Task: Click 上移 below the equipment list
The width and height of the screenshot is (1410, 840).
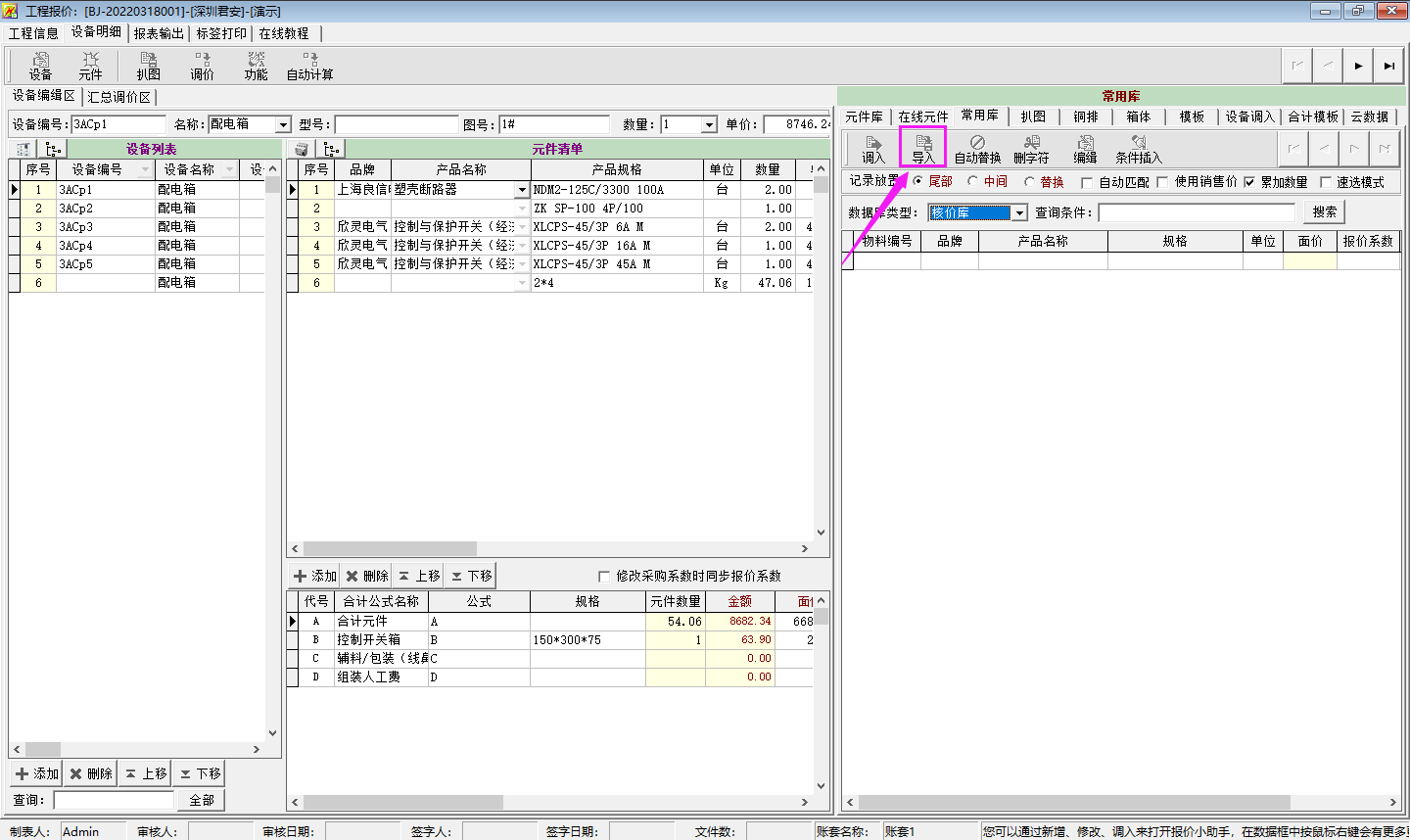Action: pyautogui.click(x=146, y=773)
